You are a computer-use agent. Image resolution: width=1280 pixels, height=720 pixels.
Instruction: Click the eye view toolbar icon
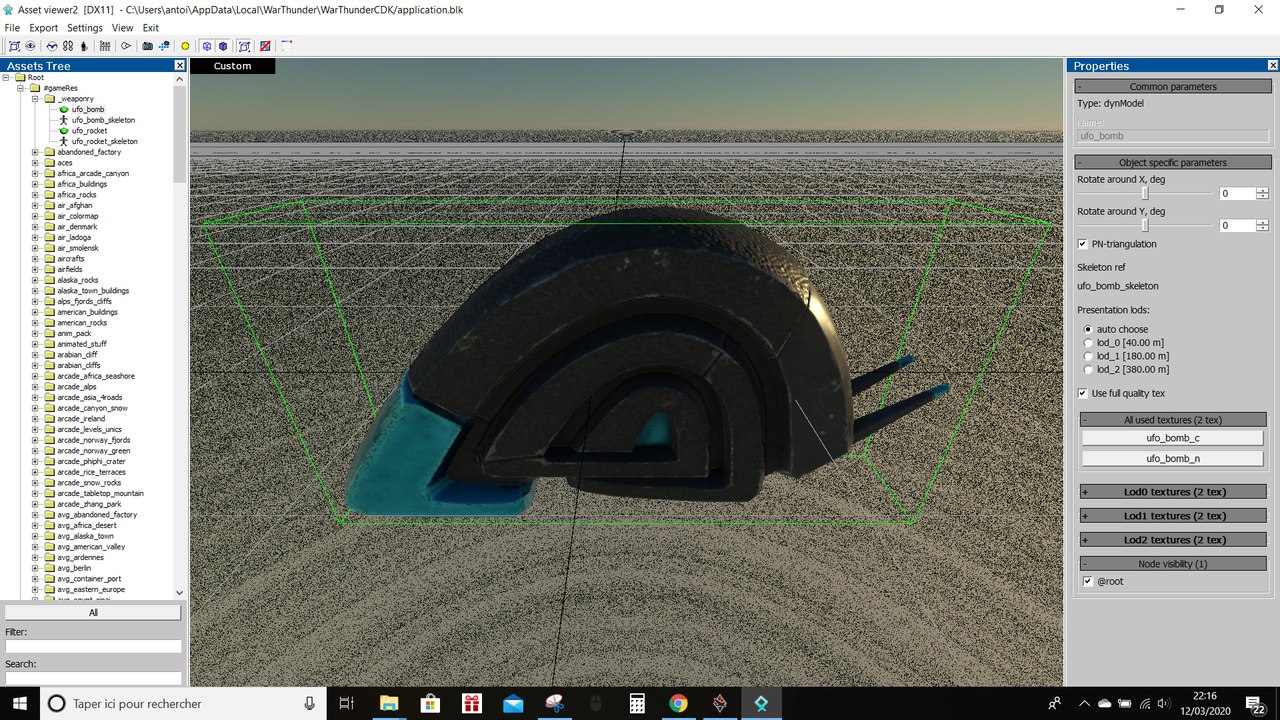pyautogui.click(x=31, y=46)
